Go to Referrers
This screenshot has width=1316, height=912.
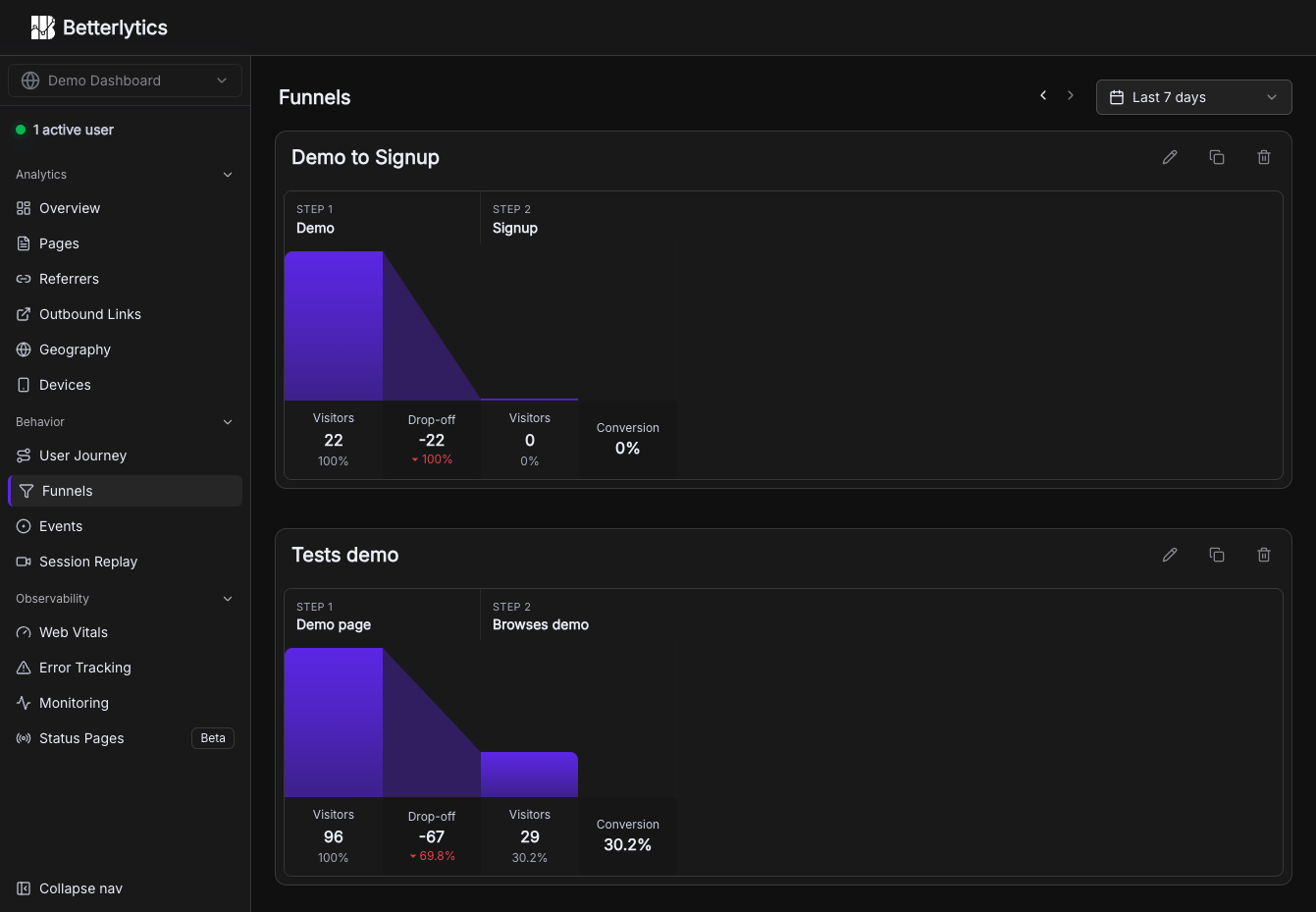click(125, 279)
